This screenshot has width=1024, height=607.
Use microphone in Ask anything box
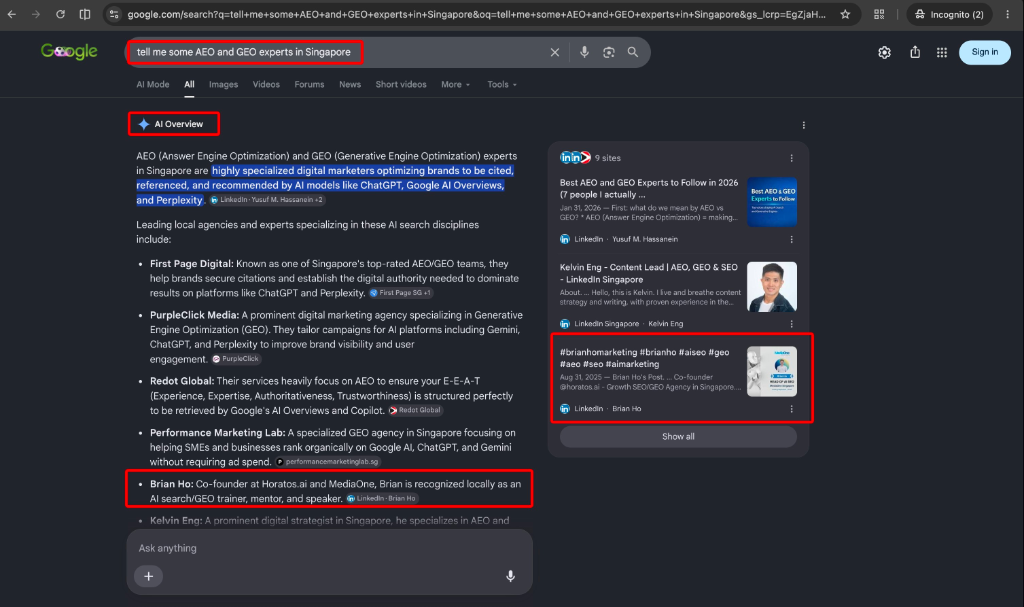coord(510,576)
